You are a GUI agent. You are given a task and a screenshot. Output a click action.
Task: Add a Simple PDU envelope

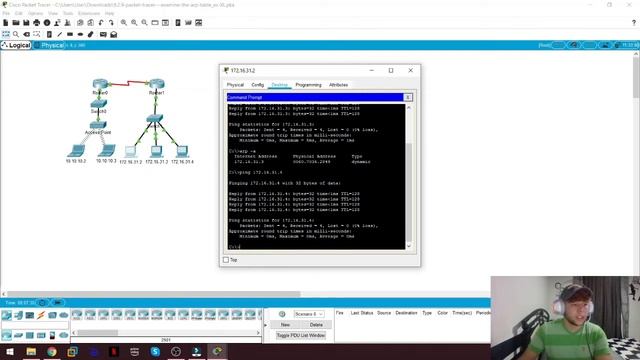click(103, 35)
